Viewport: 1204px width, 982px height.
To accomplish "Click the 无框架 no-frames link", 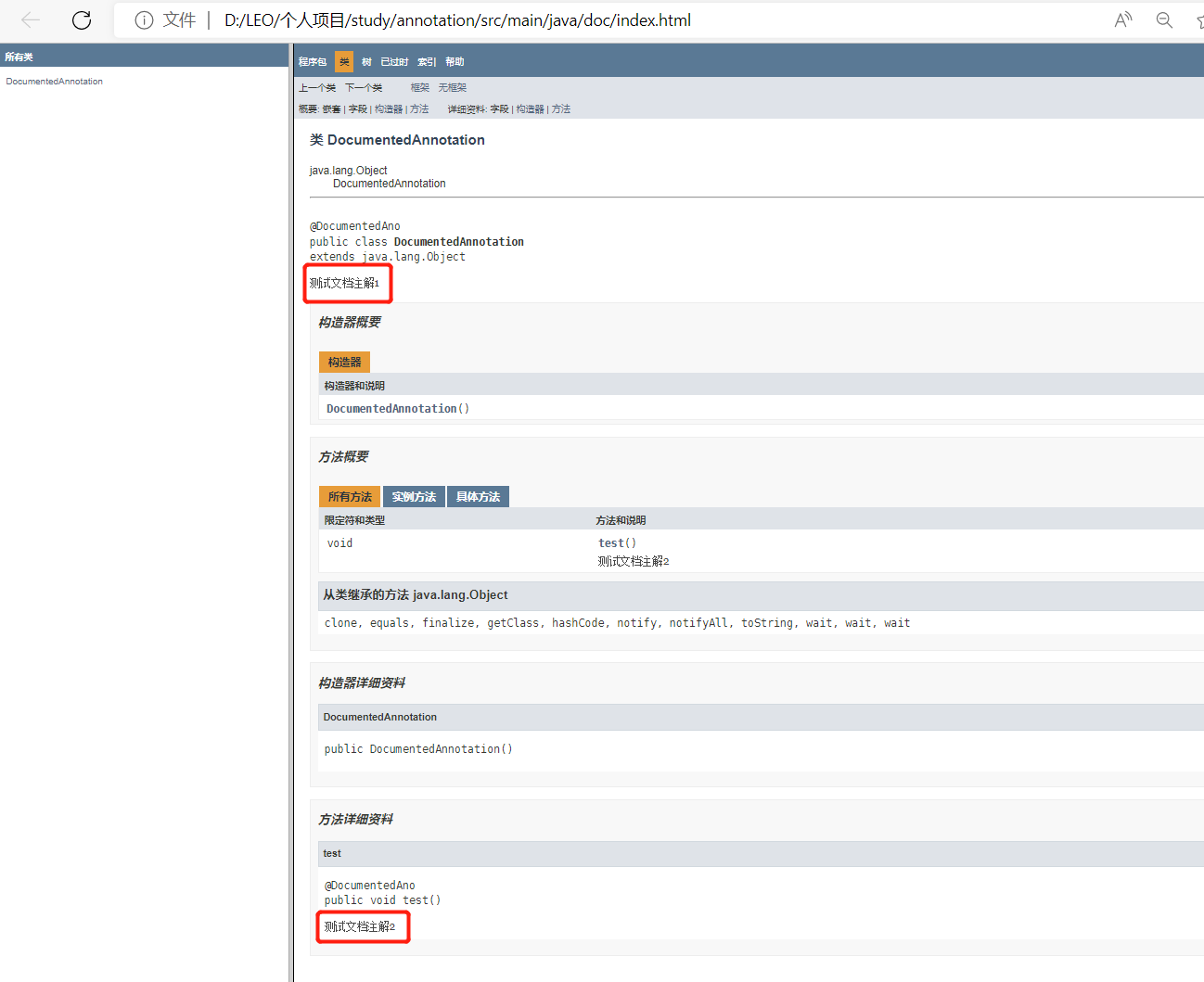I will click(453, 88).
